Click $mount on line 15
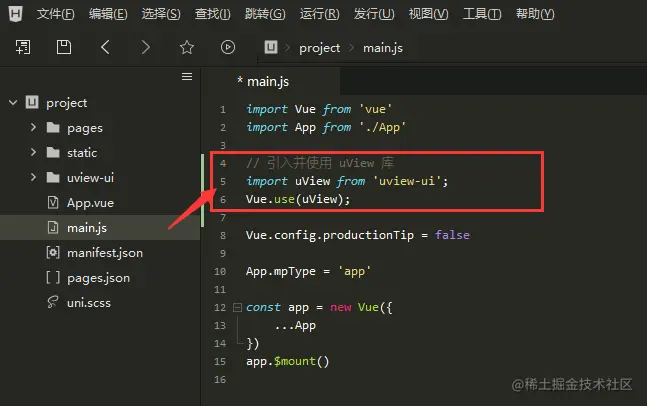 [295, 361]
